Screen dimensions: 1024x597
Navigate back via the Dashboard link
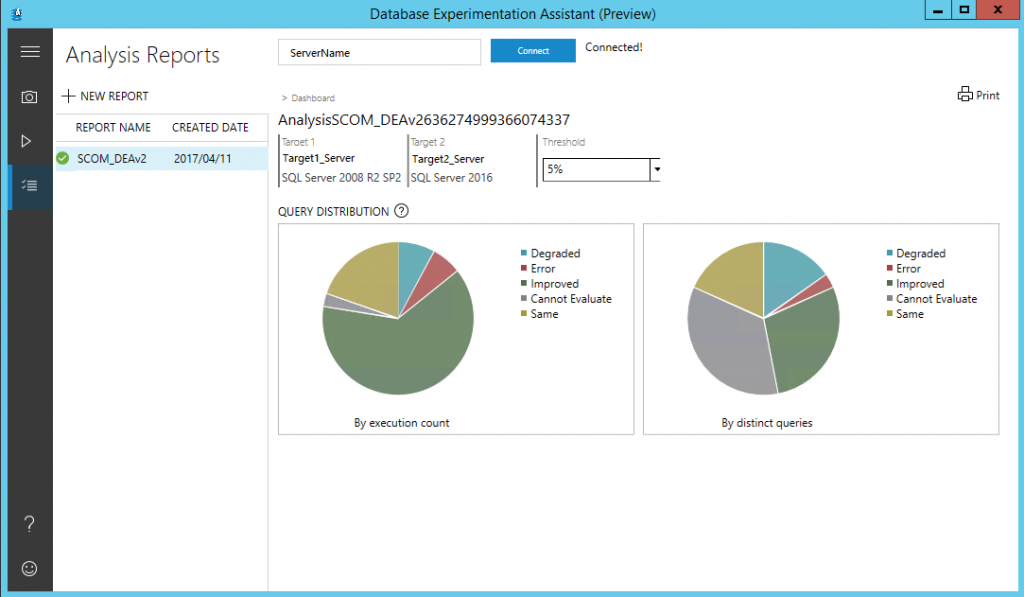(x=311, y=98)
